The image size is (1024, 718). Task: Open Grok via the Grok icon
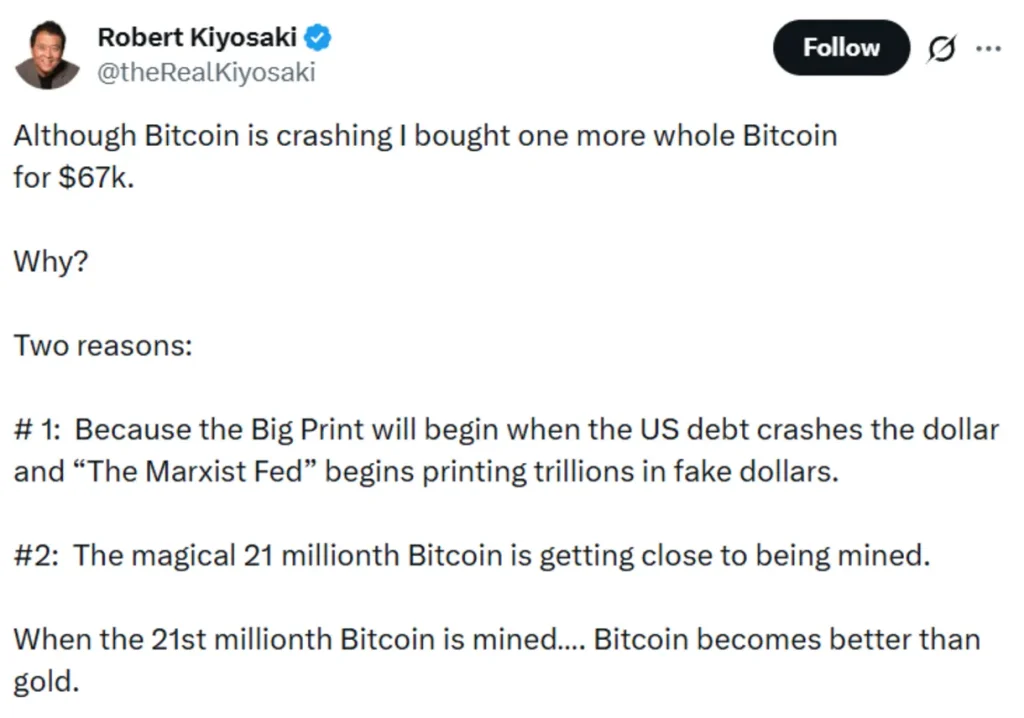(941, 47)
